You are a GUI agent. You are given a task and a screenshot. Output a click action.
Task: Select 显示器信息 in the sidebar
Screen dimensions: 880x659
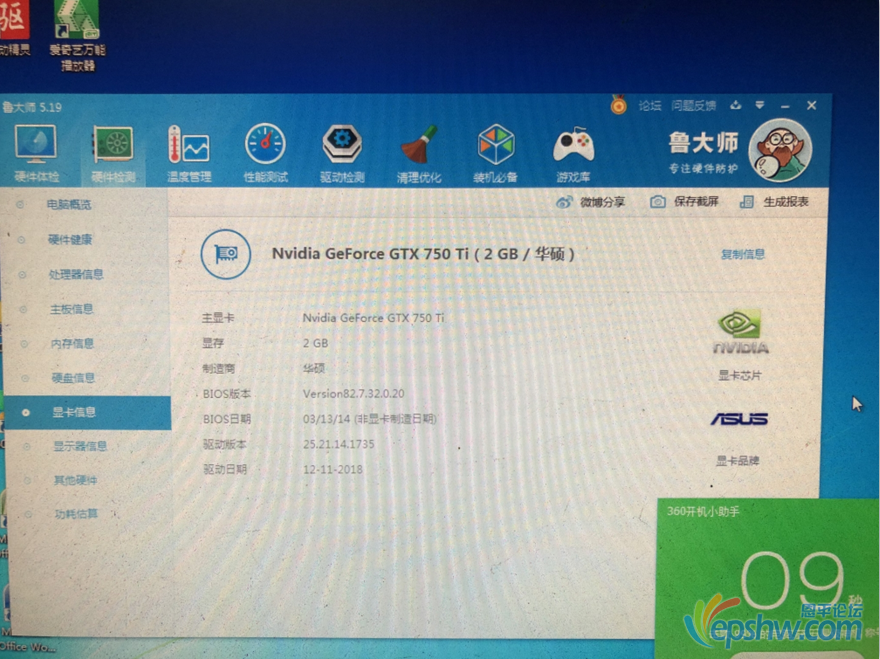coord(80,446)
